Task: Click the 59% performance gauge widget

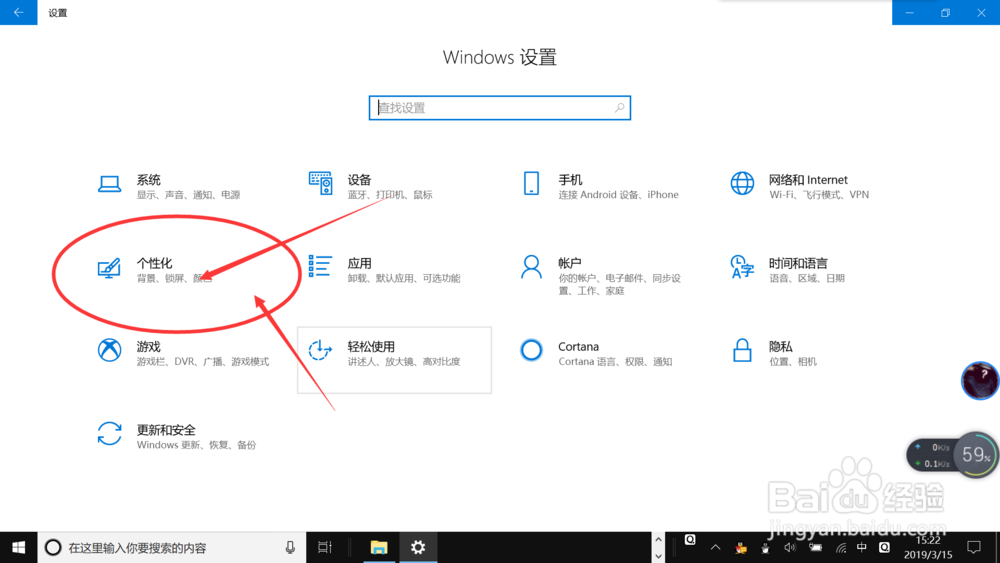Action: [x=976, y=454]
